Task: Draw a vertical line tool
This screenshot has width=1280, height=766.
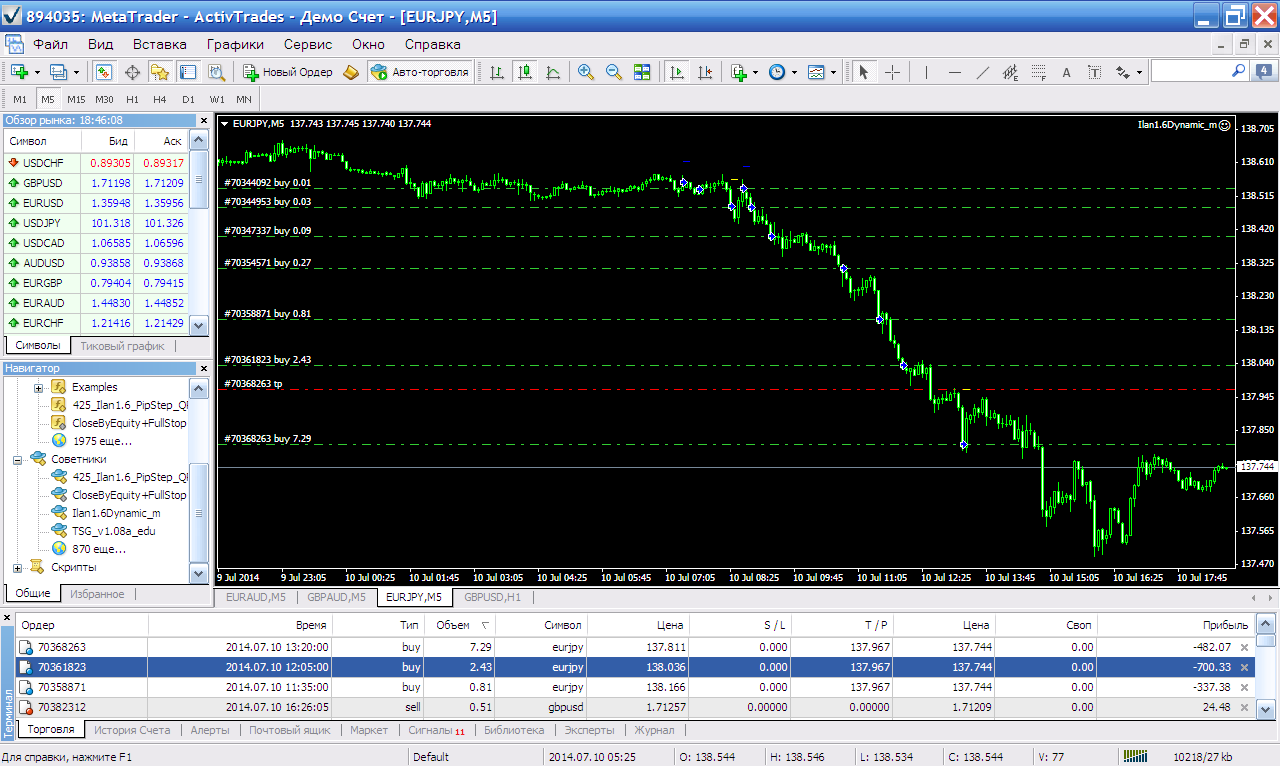Action: pyautogui.click(x=926, y=72)
